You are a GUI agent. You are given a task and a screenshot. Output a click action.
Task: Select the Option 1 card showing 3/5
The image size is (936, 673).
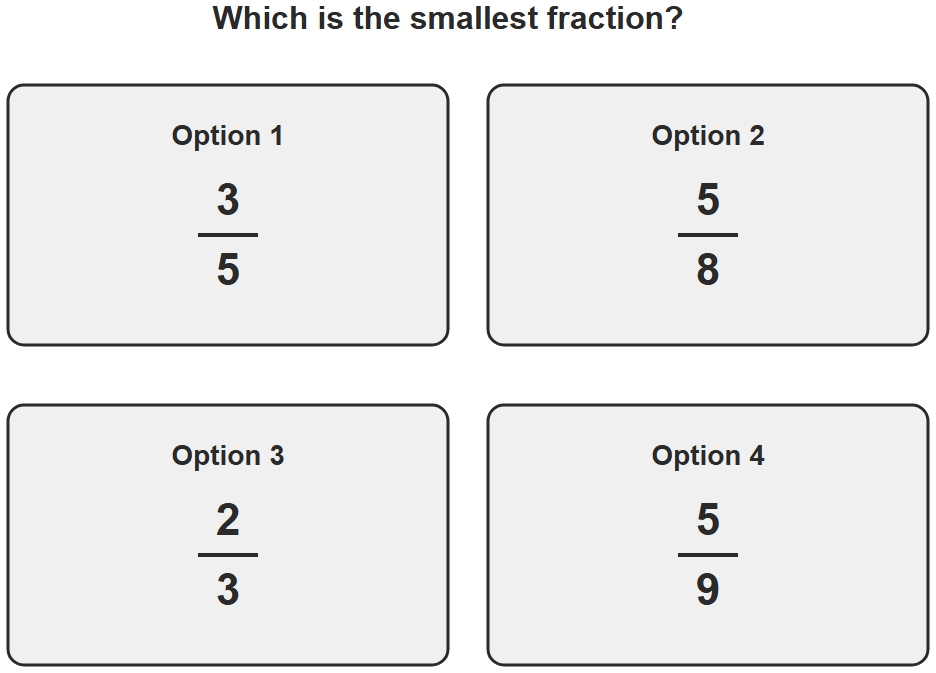[227, 215]
